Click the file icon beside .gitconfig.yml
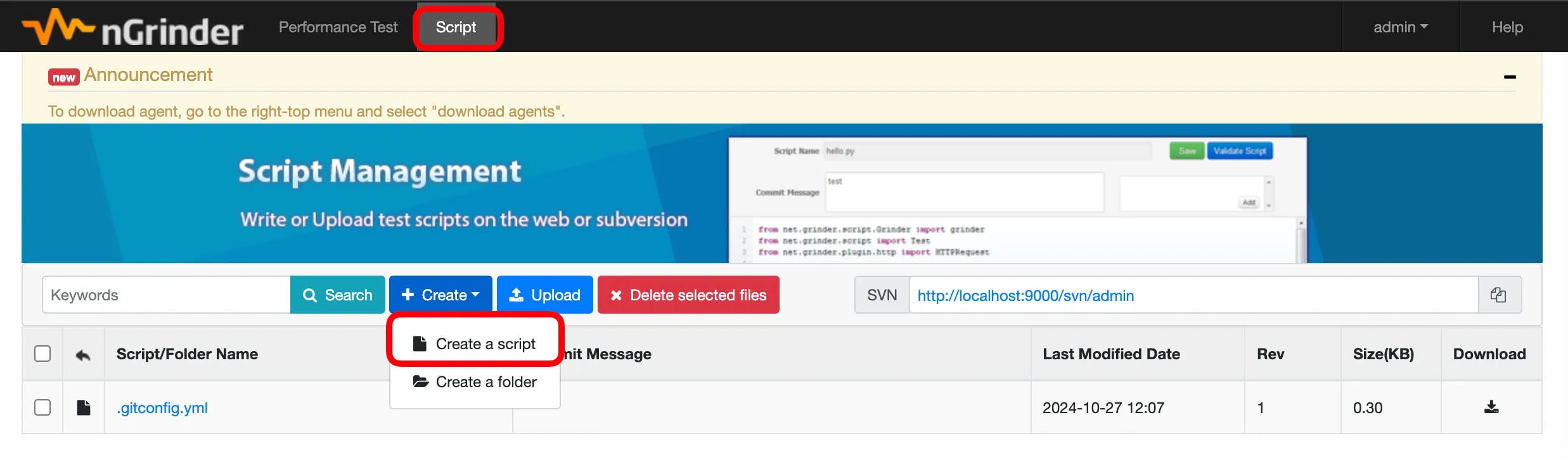The image size is (1568, 460). (x=84, y=407)
